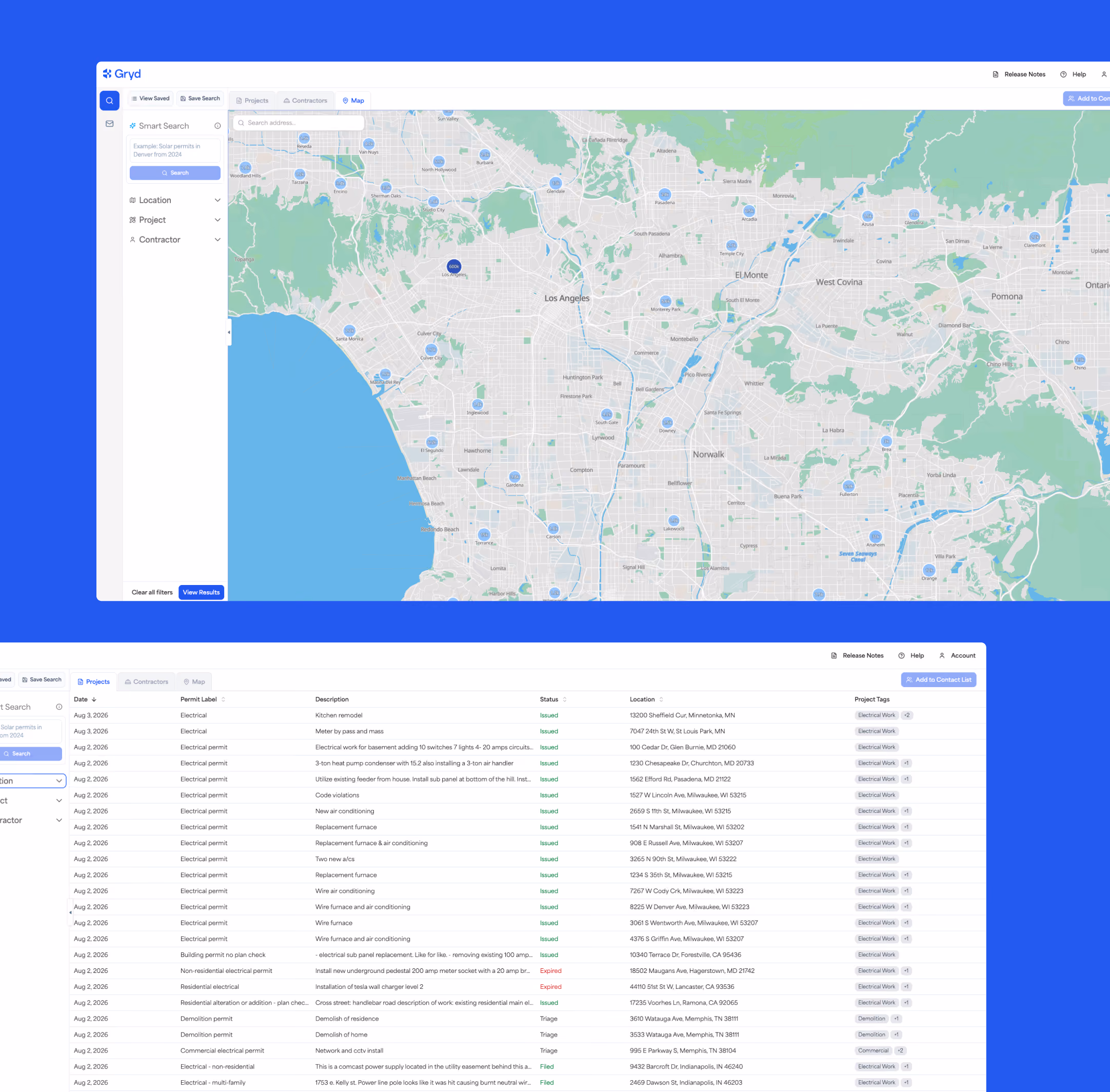
Task: Select the Map tab in the lower window
Action: click(194, 681)
